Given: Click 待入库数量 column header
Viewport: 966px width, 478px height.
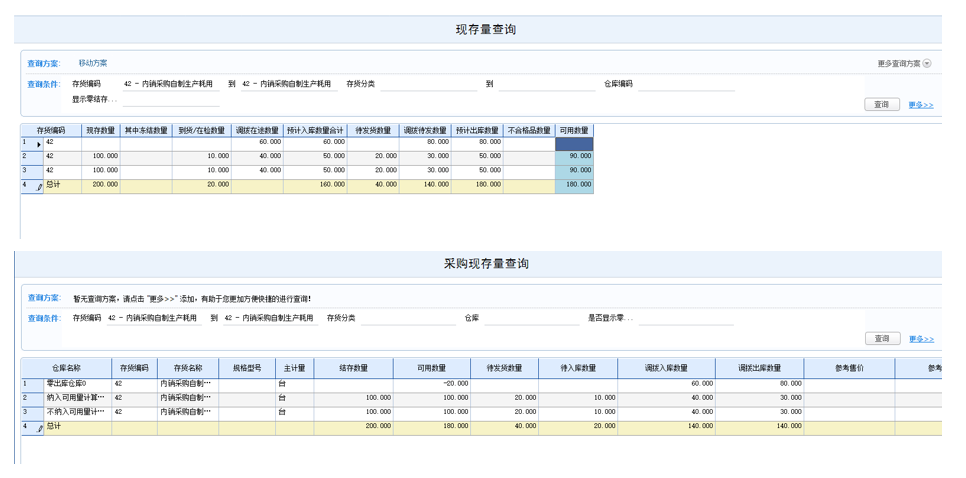Looking at the screenshot, I should point(578,368).
